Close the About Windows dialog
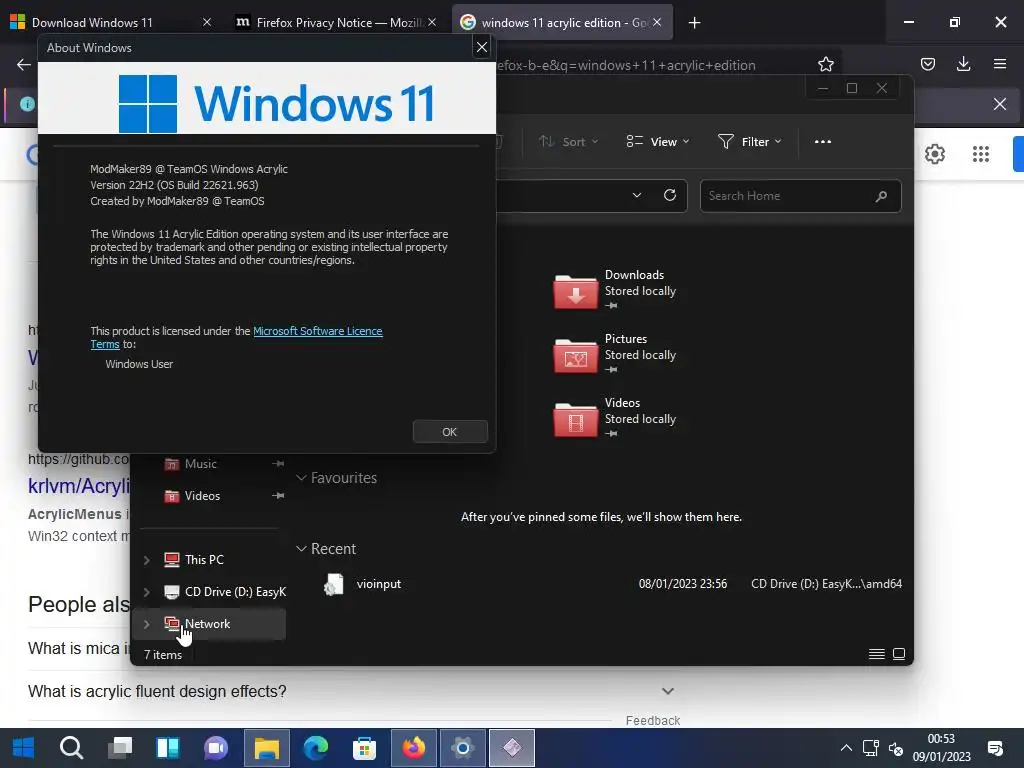The height and width of the screenshot is (768, 1024). click(x=481, y=47)
